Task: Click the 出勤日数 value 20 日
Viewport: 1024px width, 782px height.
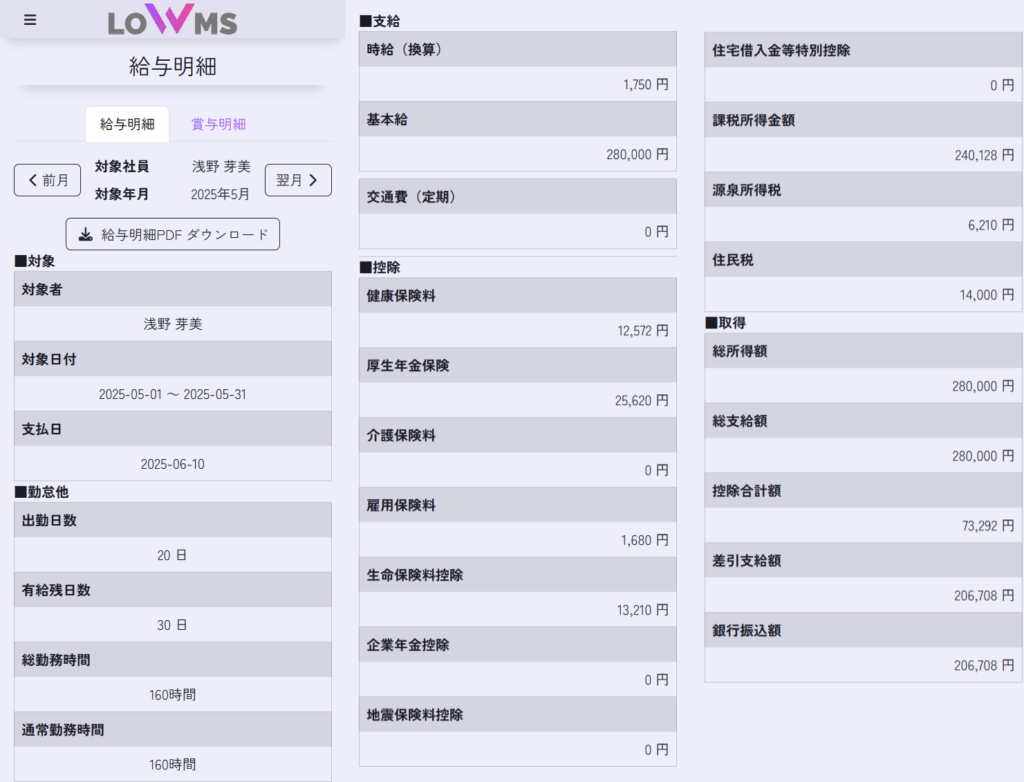Action: pos(173,555)
